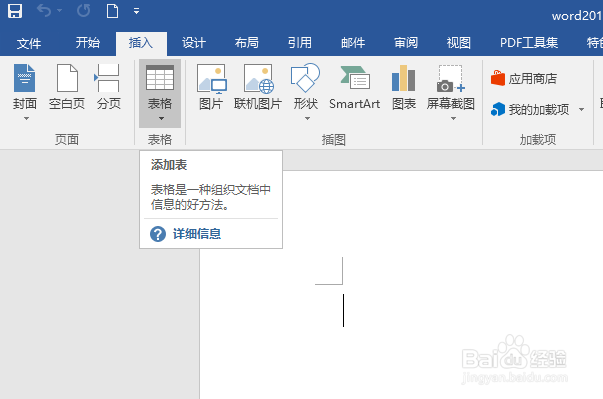Image resolution: width=603 pixels, height=399 pixels.
Task: Click the 联机图片 online pictures icon
Action: pyautogui.click(x=258, y=78)
